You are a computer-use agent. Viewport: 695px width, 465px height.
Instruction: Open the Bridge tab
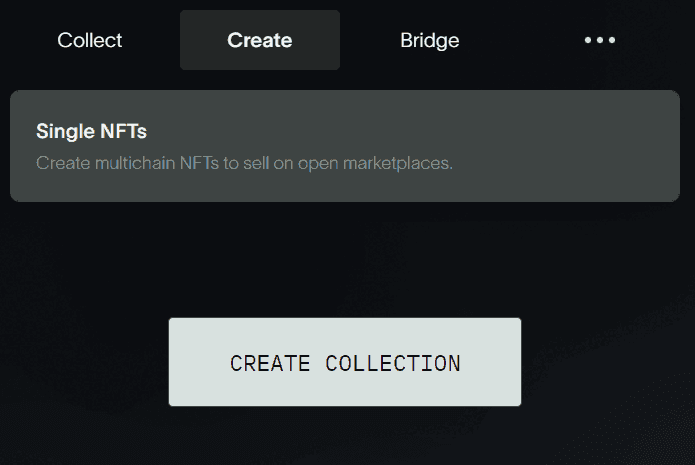point(430,40)
